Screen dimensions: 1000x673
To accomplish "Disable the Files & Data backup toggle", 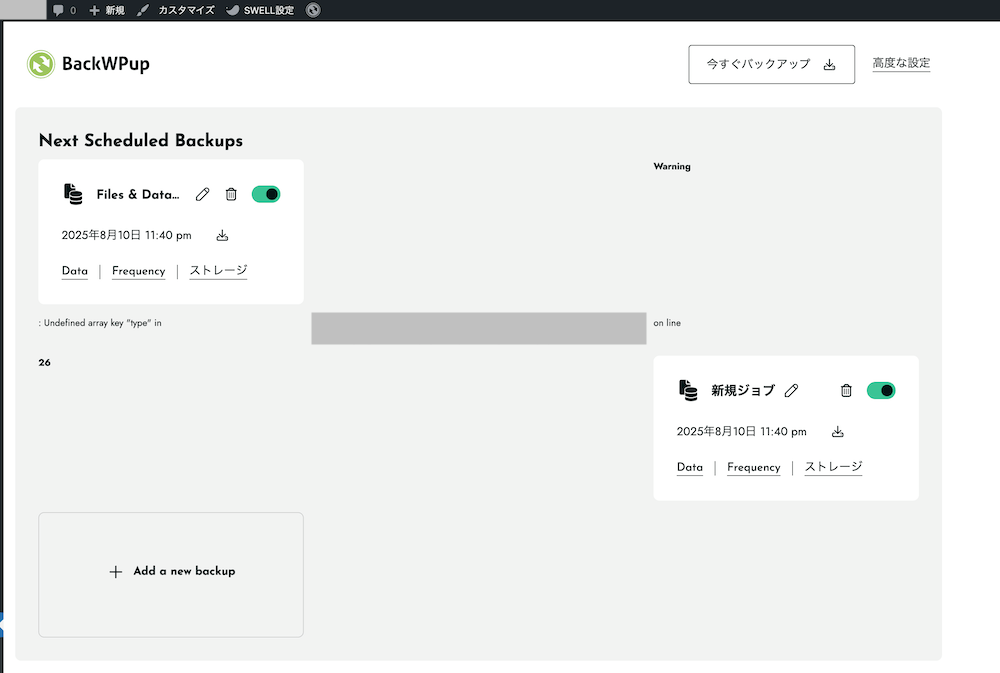I will (266, 194).
